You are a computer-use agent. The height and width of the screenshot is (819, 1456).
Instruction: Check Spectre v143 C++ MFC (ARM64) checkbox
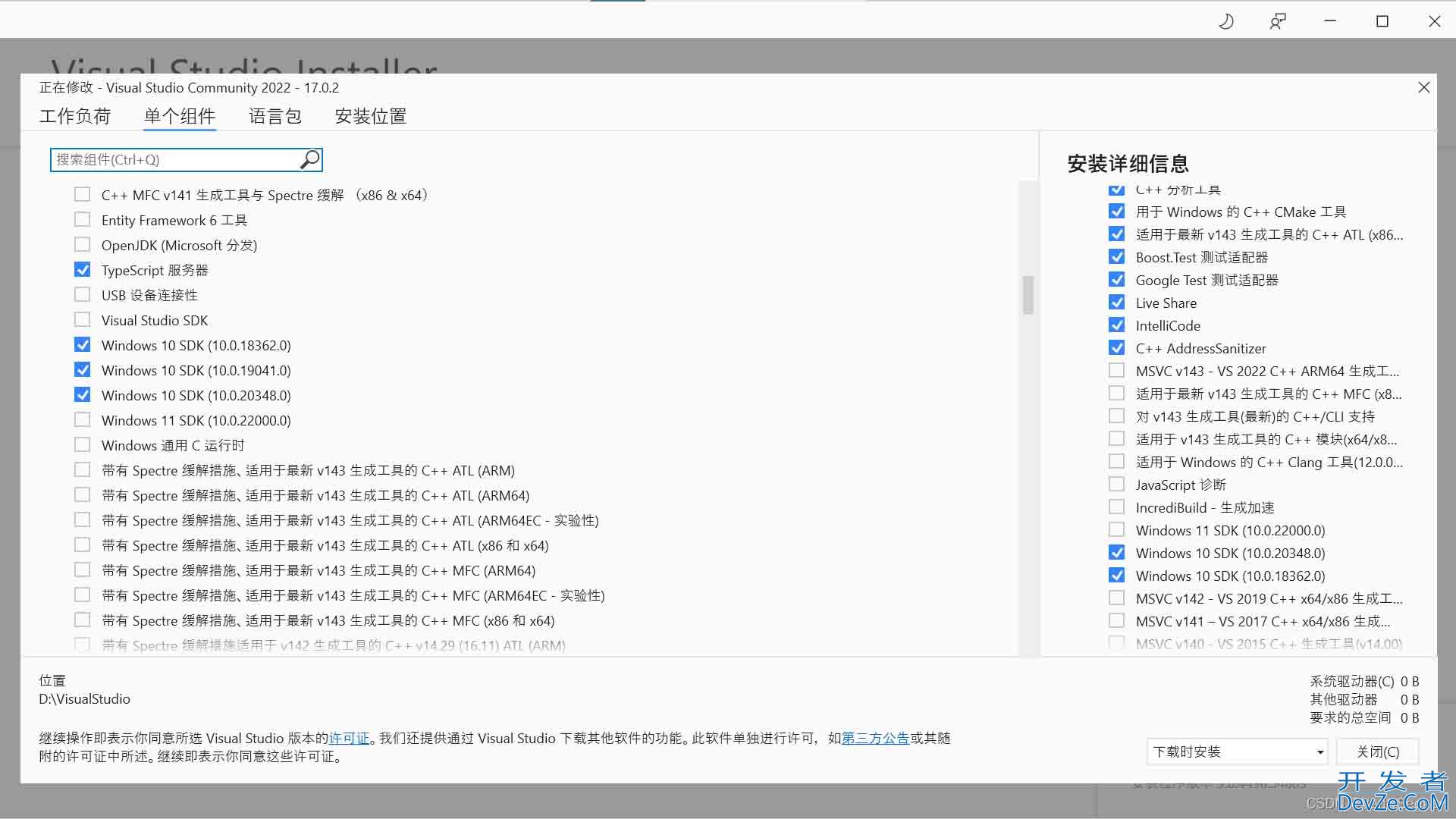[x=82, y=570]
